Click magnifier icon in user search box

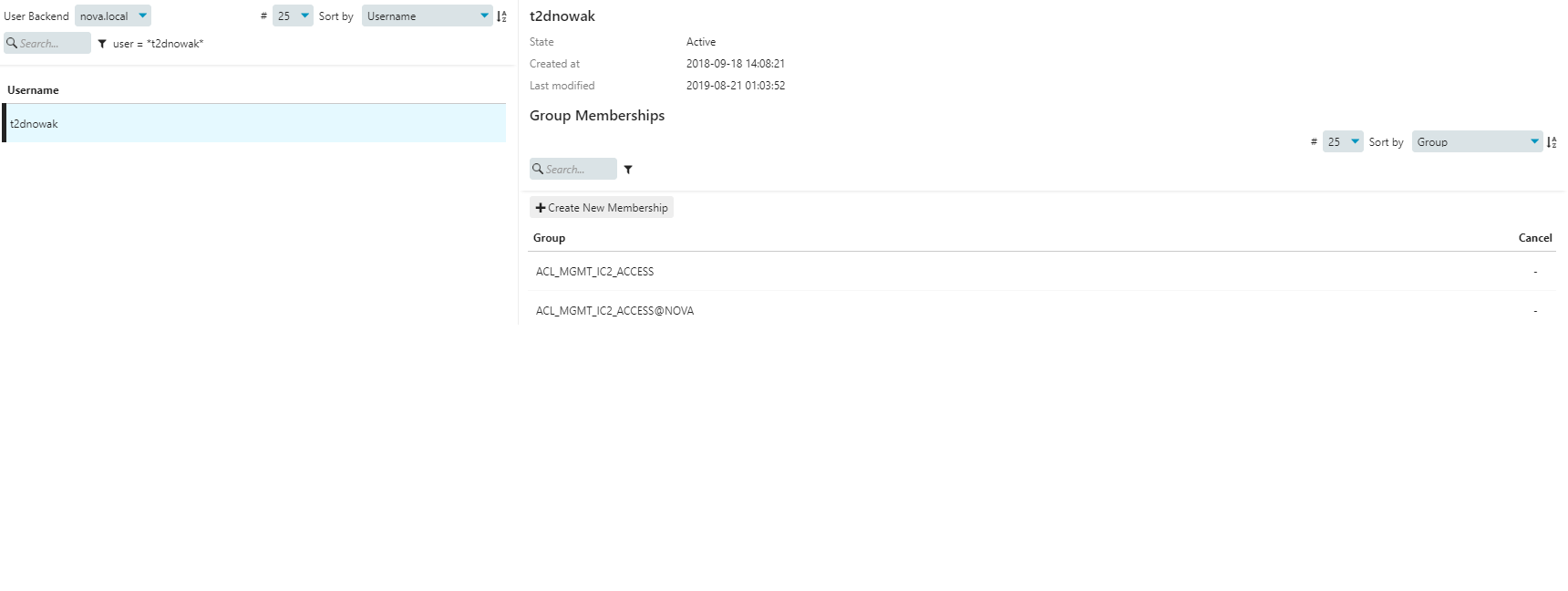pos(12,43)
